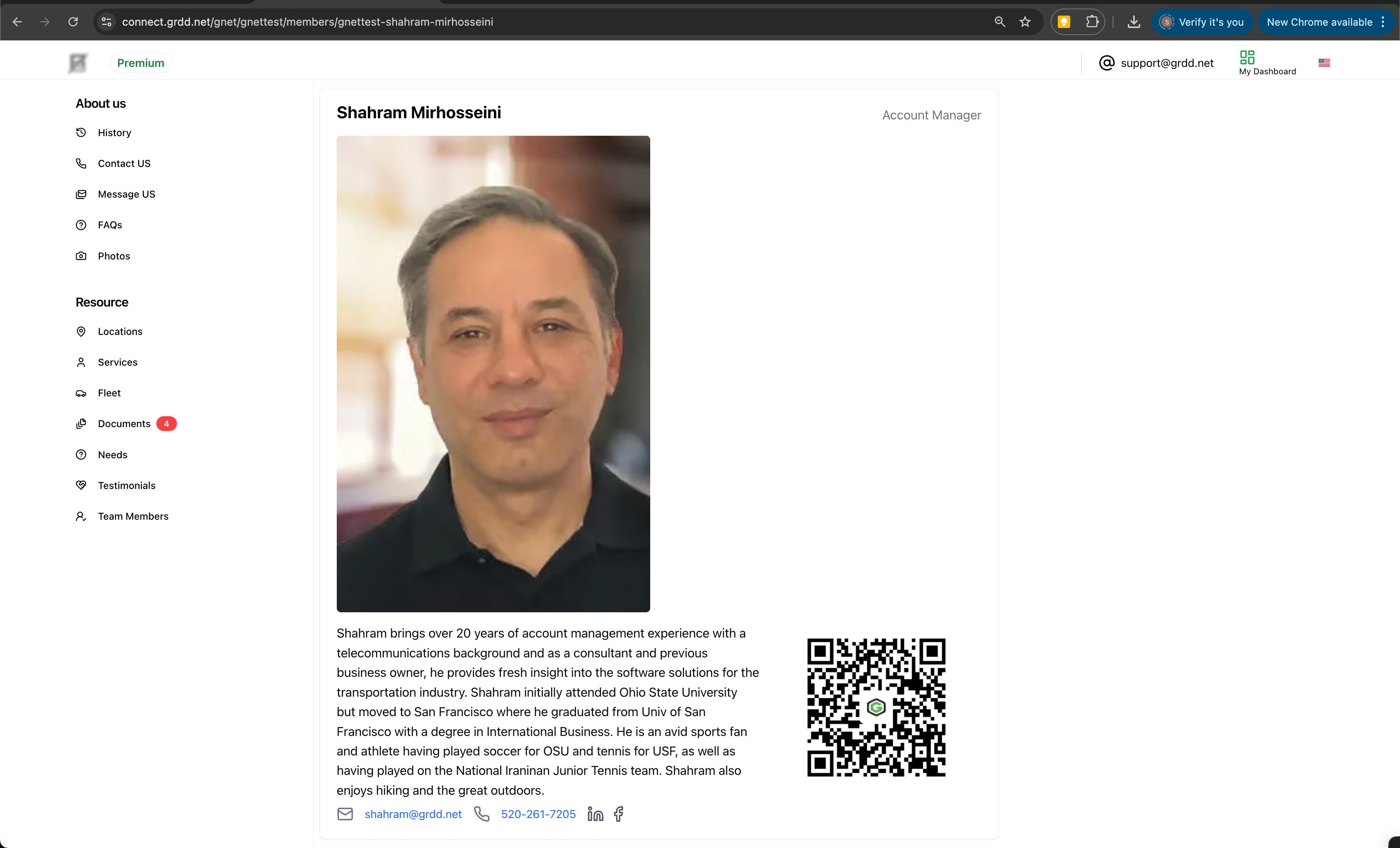Click the QR code image

(875, 707)
